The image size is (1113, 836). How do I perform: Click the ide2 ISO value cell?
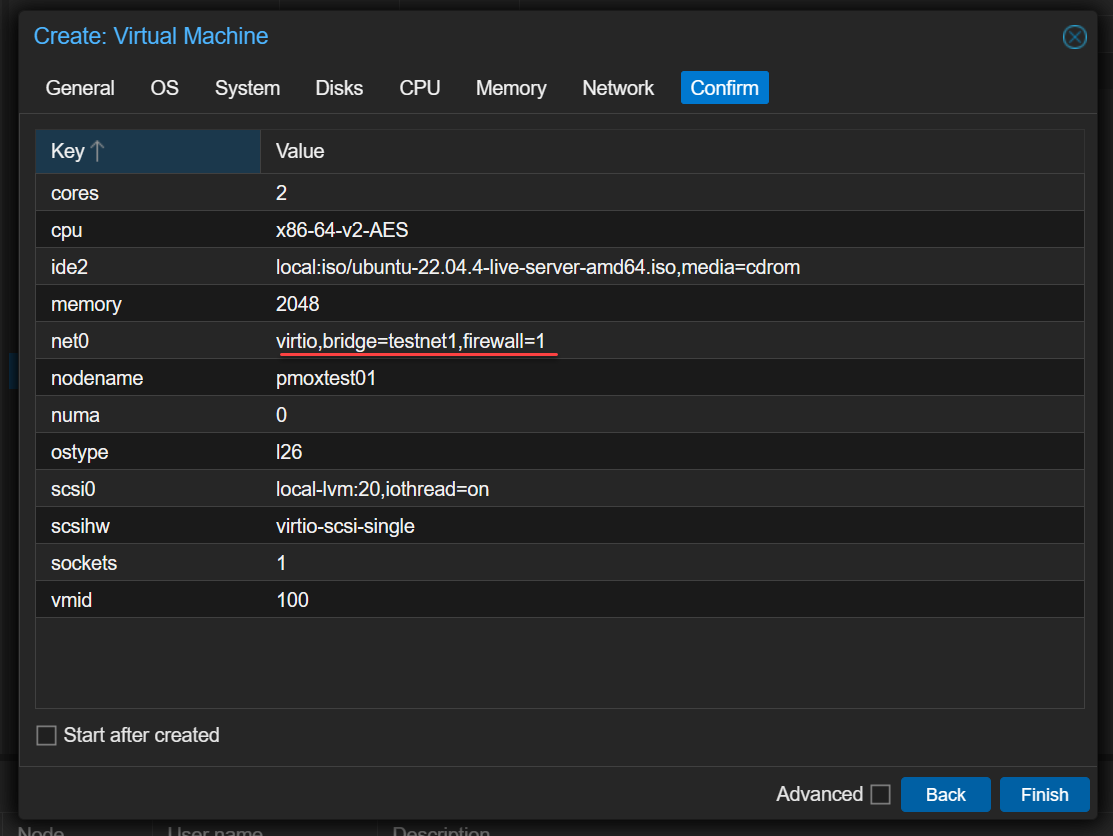(x=538, y=268)
